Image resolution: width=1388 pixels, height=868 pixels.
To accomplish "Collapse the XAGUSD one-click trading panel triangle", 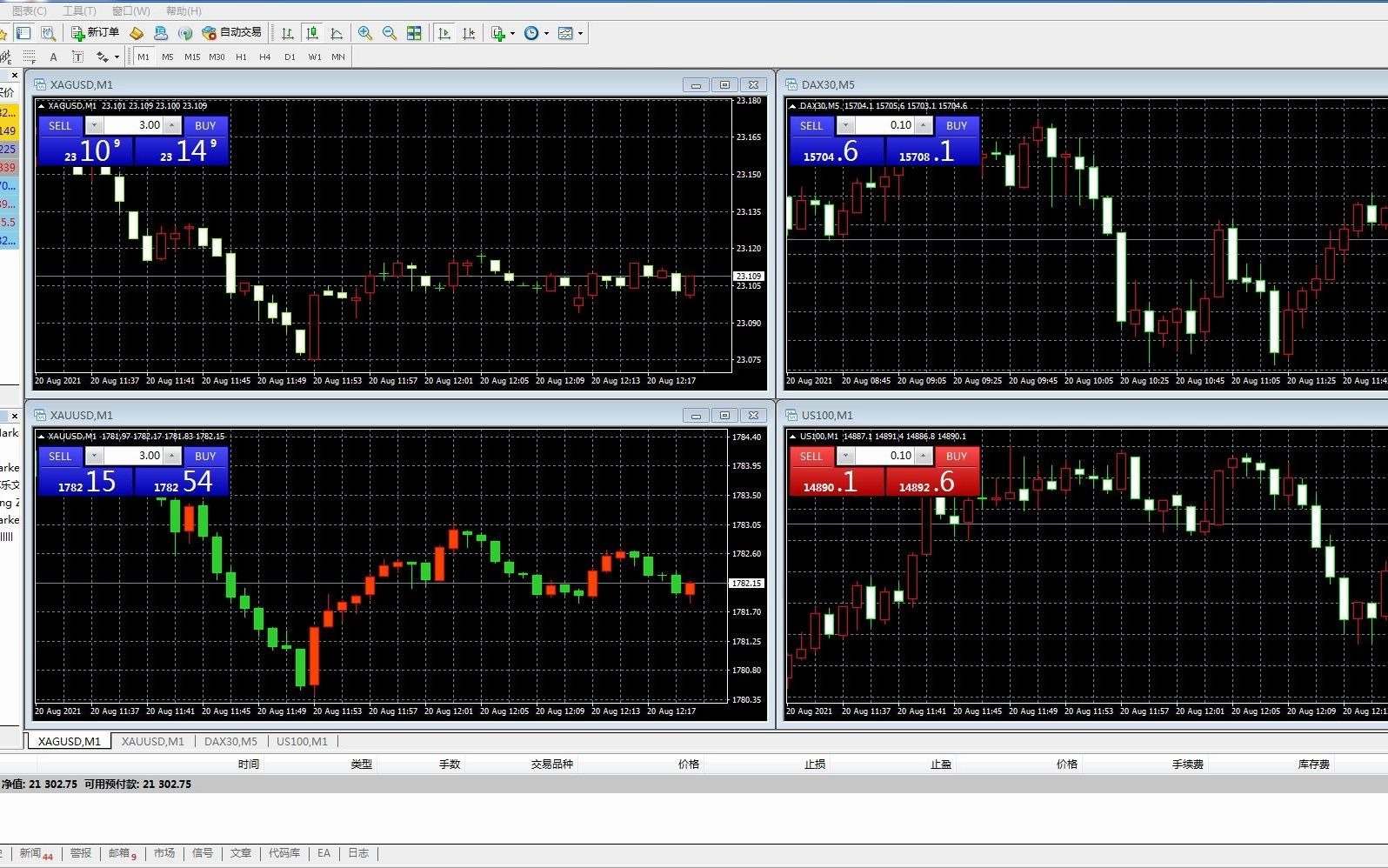I will click(x=41, y=106).
